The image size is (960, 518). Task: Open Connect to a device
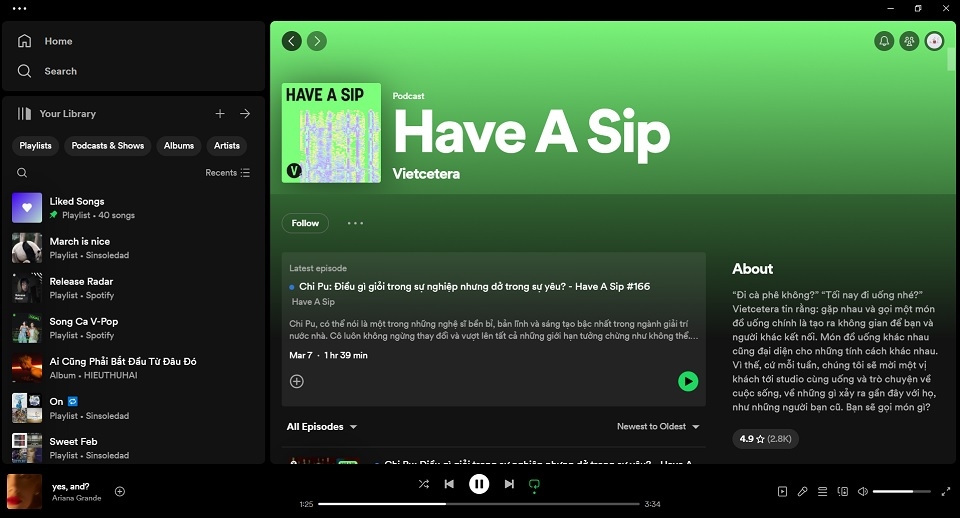tap(843, 491)
